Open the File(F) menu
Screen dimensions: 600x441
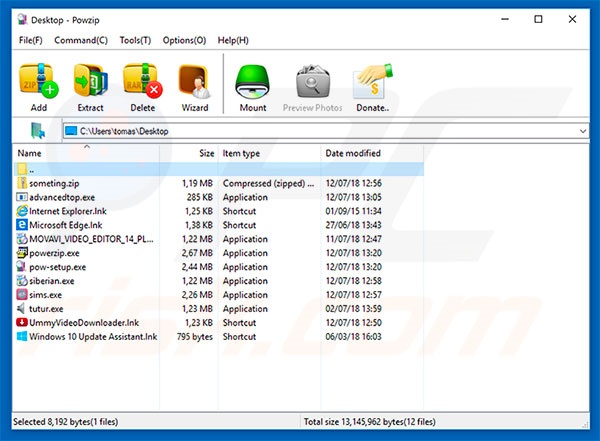(31, 40)
